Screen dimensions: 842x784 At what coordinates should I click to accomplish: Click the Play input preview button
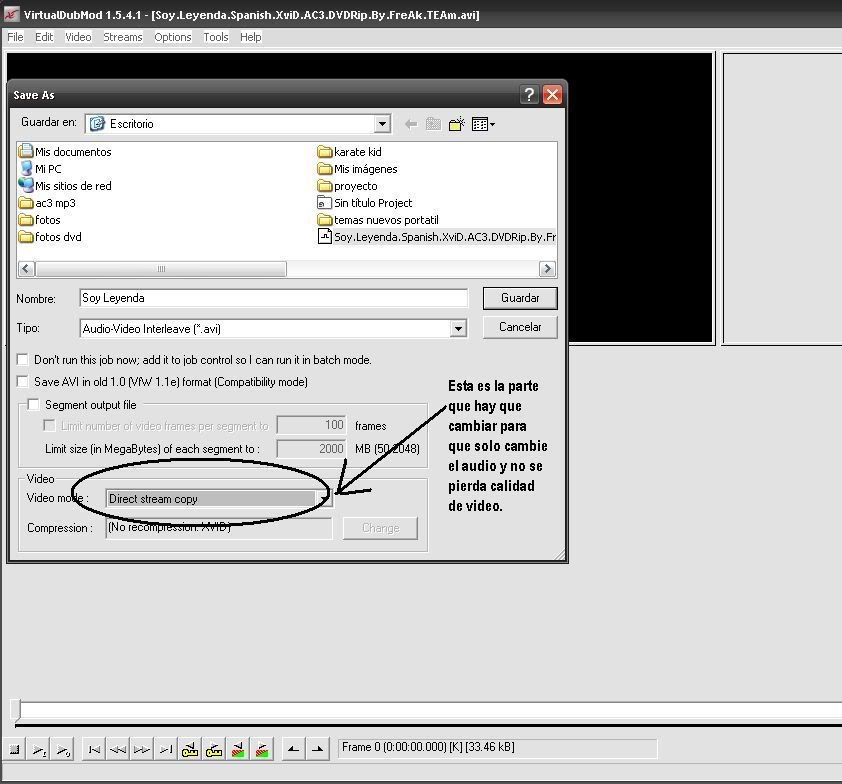pyautogui.click(x=39, y=750)
